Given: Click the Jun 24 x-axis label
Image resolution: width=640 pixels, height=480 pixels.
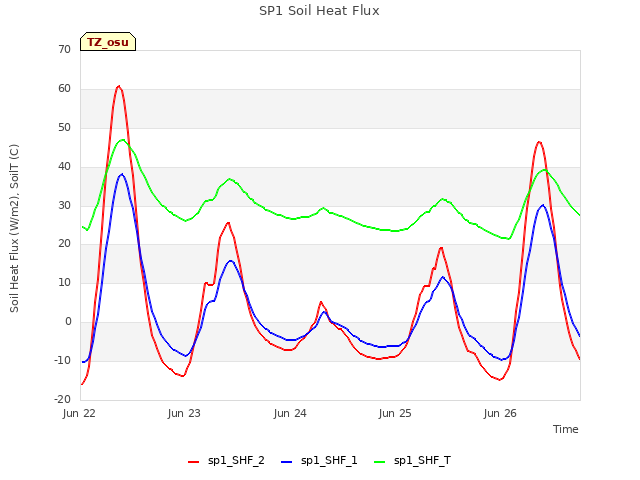Looking at the screenshot, I should coord(290,413).
